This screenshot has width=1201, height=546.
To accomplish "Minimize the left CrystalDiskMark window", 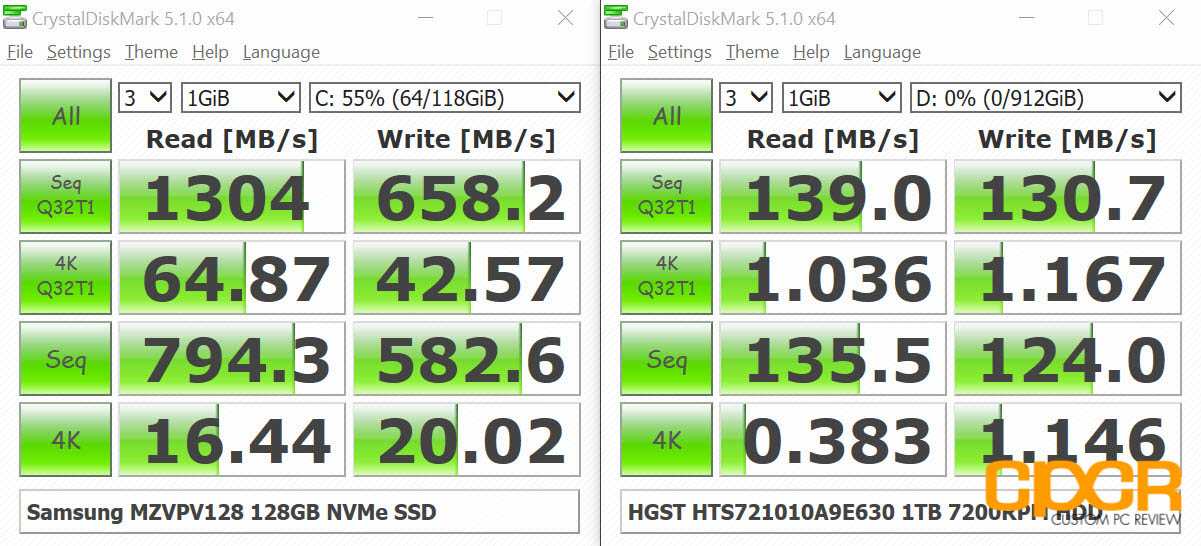I will tap(425, 18).
